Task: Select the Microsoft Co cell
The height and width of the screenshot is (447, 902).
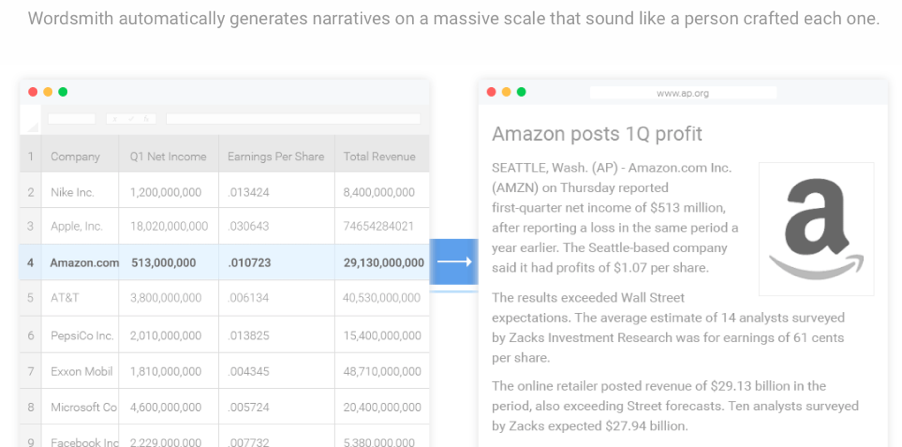Action: click(80, 407)
